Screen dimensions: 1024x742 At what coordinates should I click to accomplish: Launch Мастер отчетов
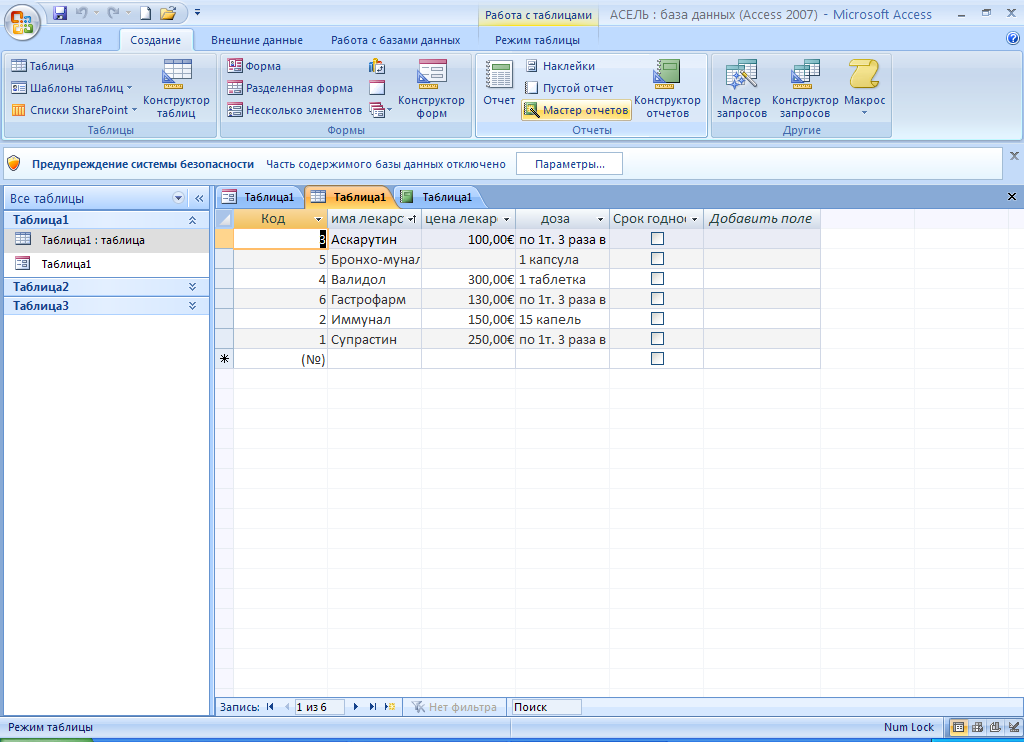coord(577,110)
